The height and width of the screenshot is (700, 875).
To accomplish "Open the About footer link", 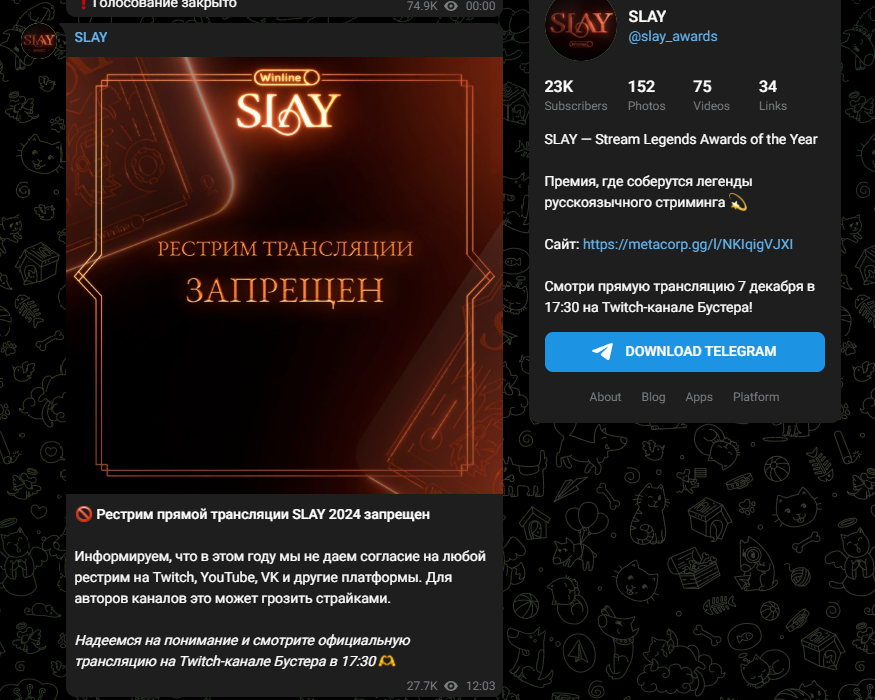I will pyautogui.click(x=605, y=397).
